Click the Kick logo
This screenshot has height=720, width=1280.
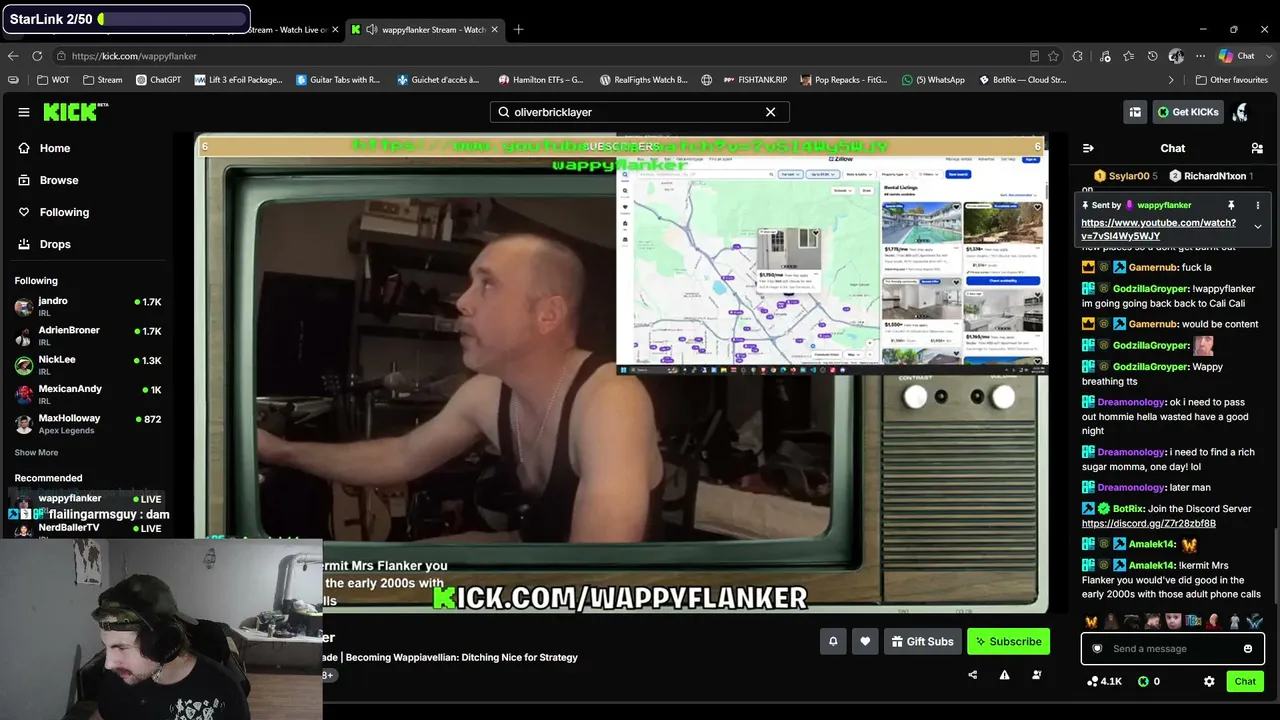click(x=75, y=112)
